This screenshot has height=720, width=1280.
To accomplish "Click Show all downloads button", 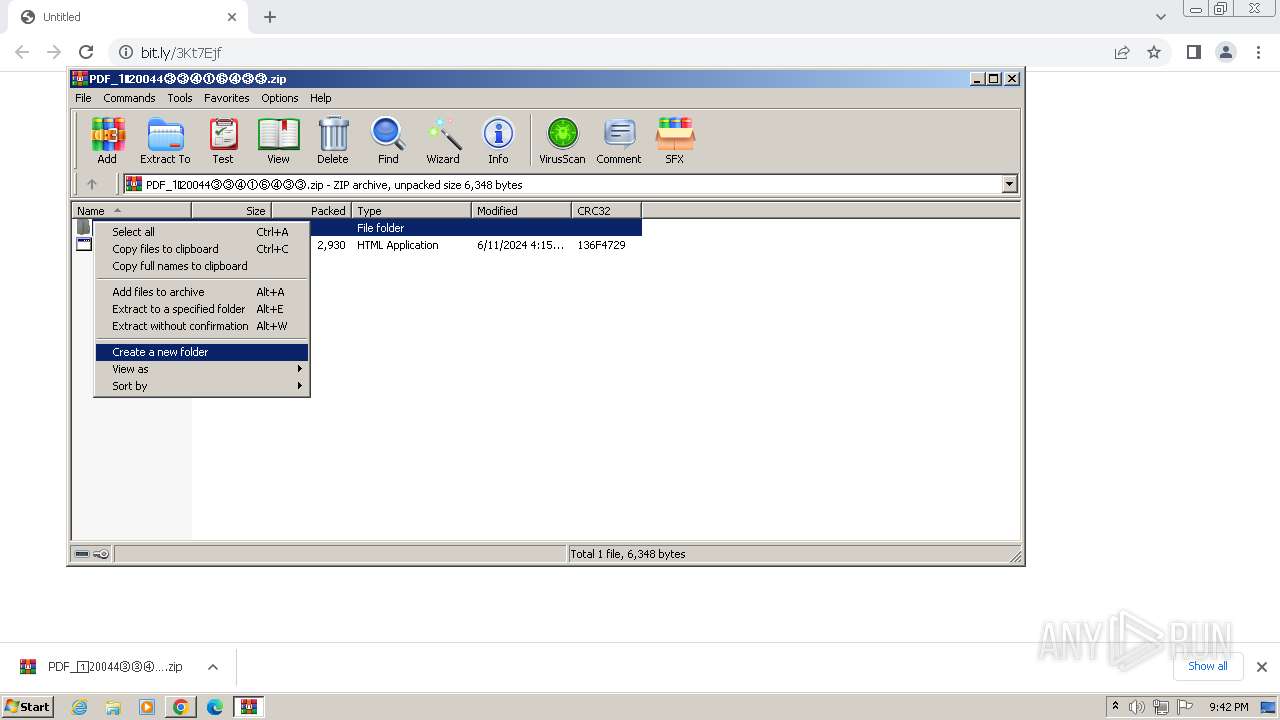I will [x=1207, y=666].
